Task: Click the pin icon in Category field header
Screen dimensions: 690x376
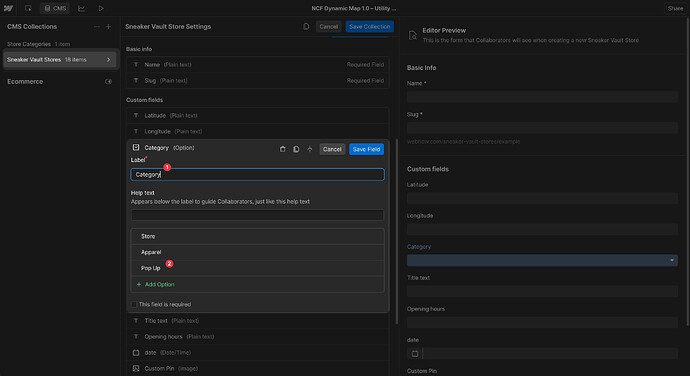Action: point(310,149)
